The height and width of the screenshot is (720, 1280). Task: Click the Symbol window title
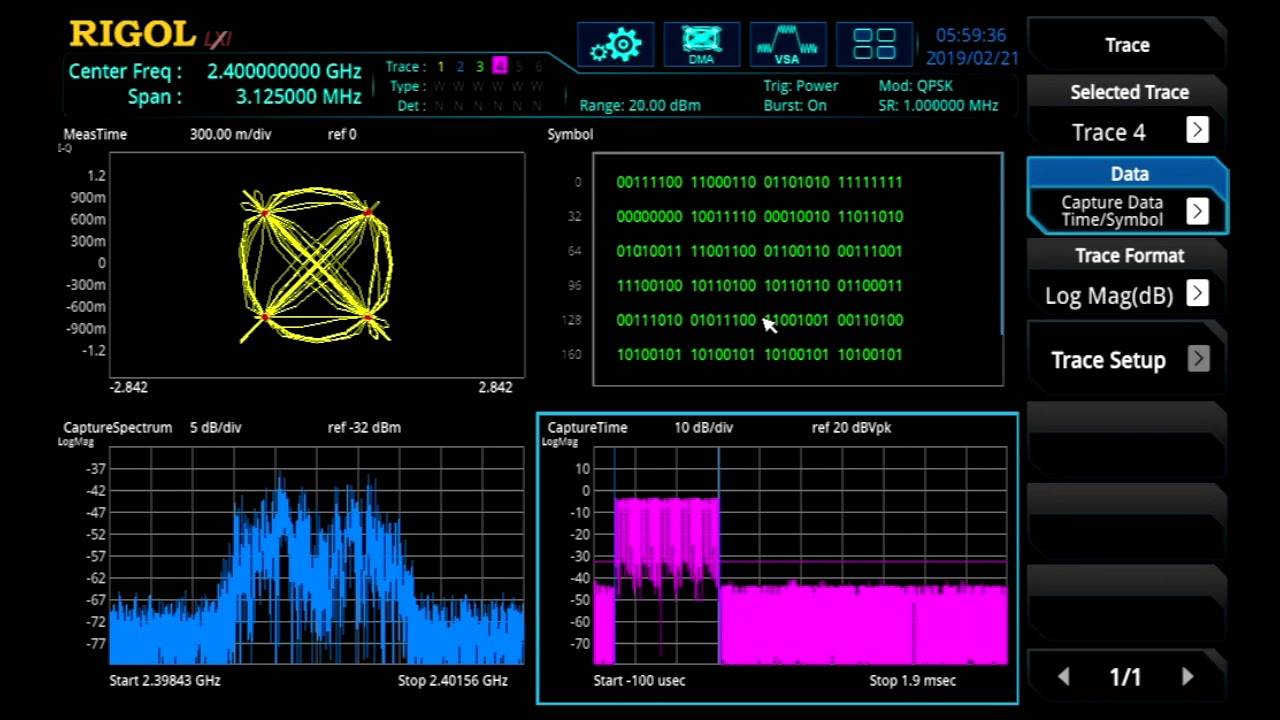tap(570, 134)
